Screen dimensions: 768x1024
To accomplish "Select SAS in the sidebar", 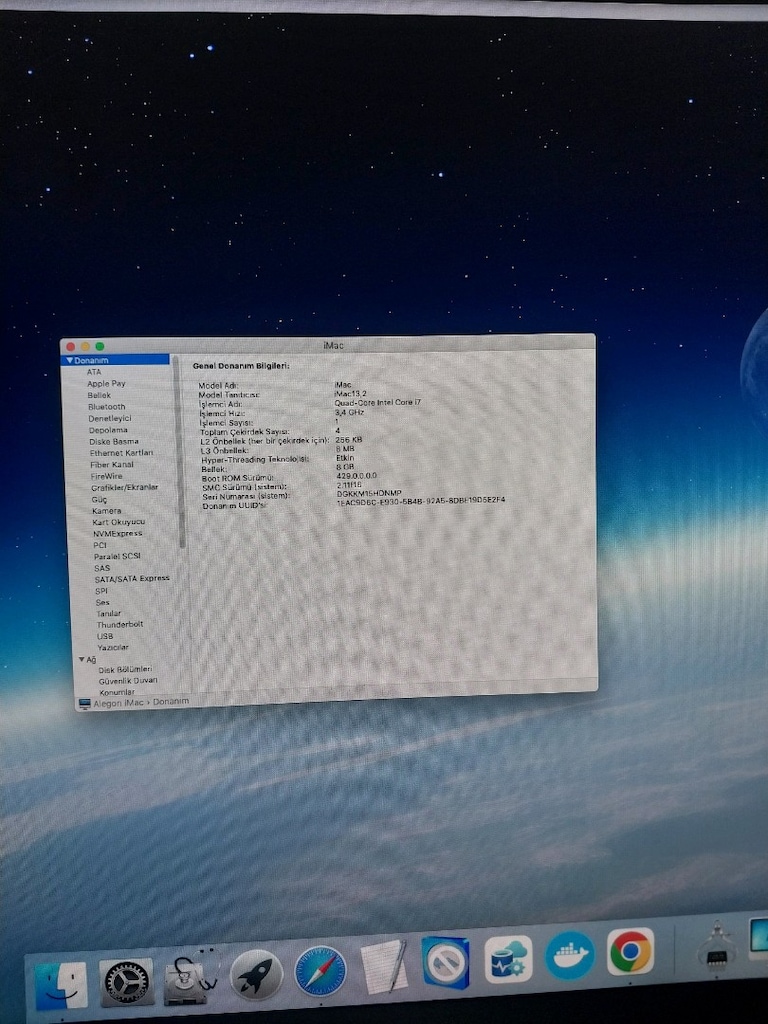I will [103, 568].
